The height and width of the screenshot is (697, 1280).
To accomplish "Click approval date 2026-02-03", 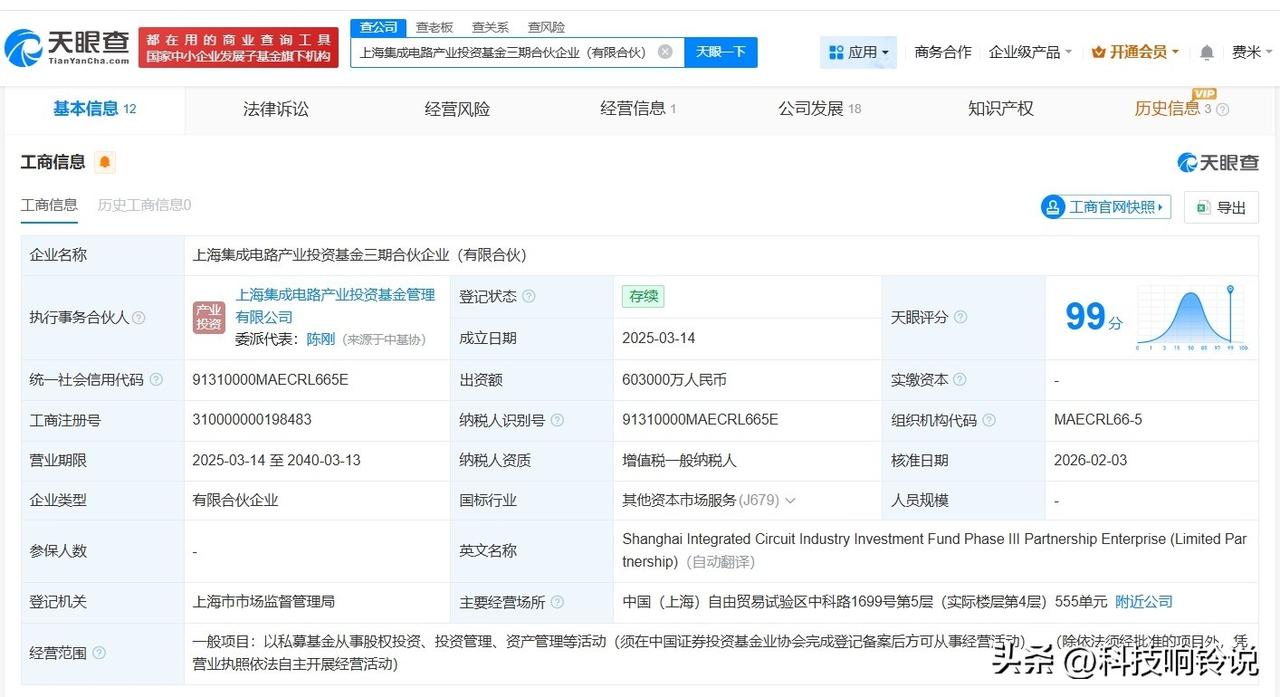I will click(1090, 460).
